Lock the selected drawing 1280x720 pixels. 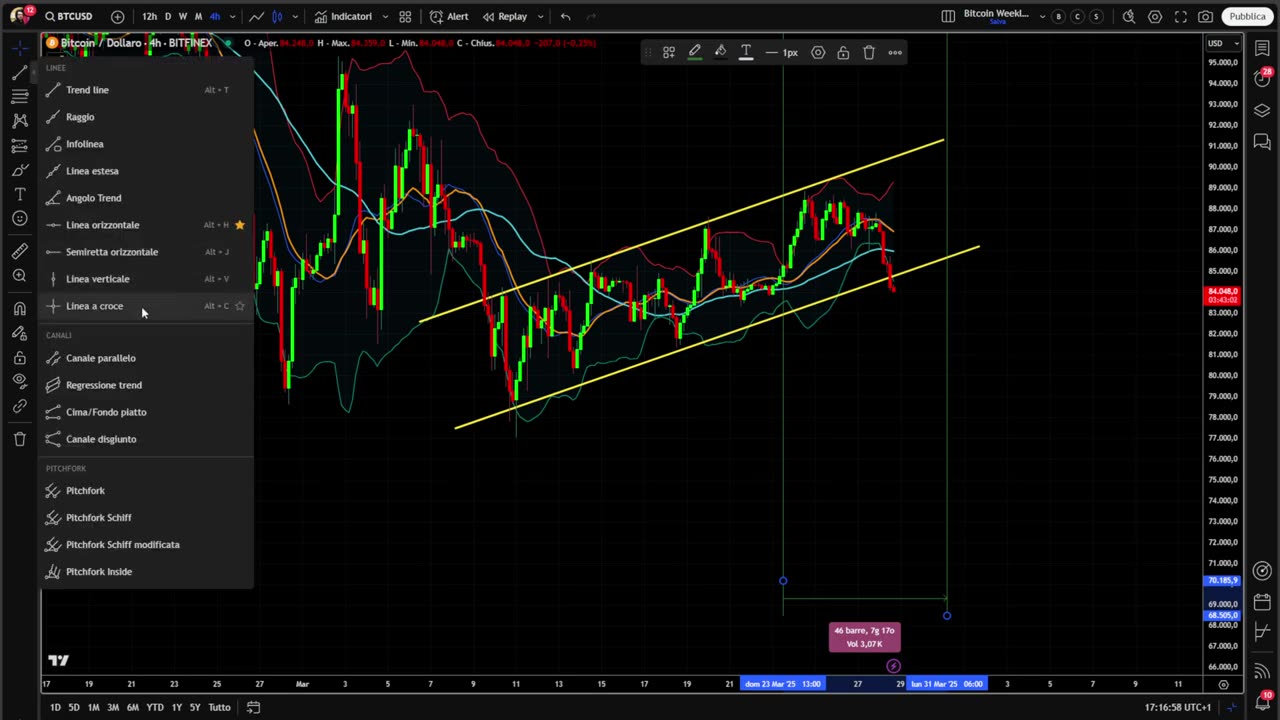tap(843, 52)
